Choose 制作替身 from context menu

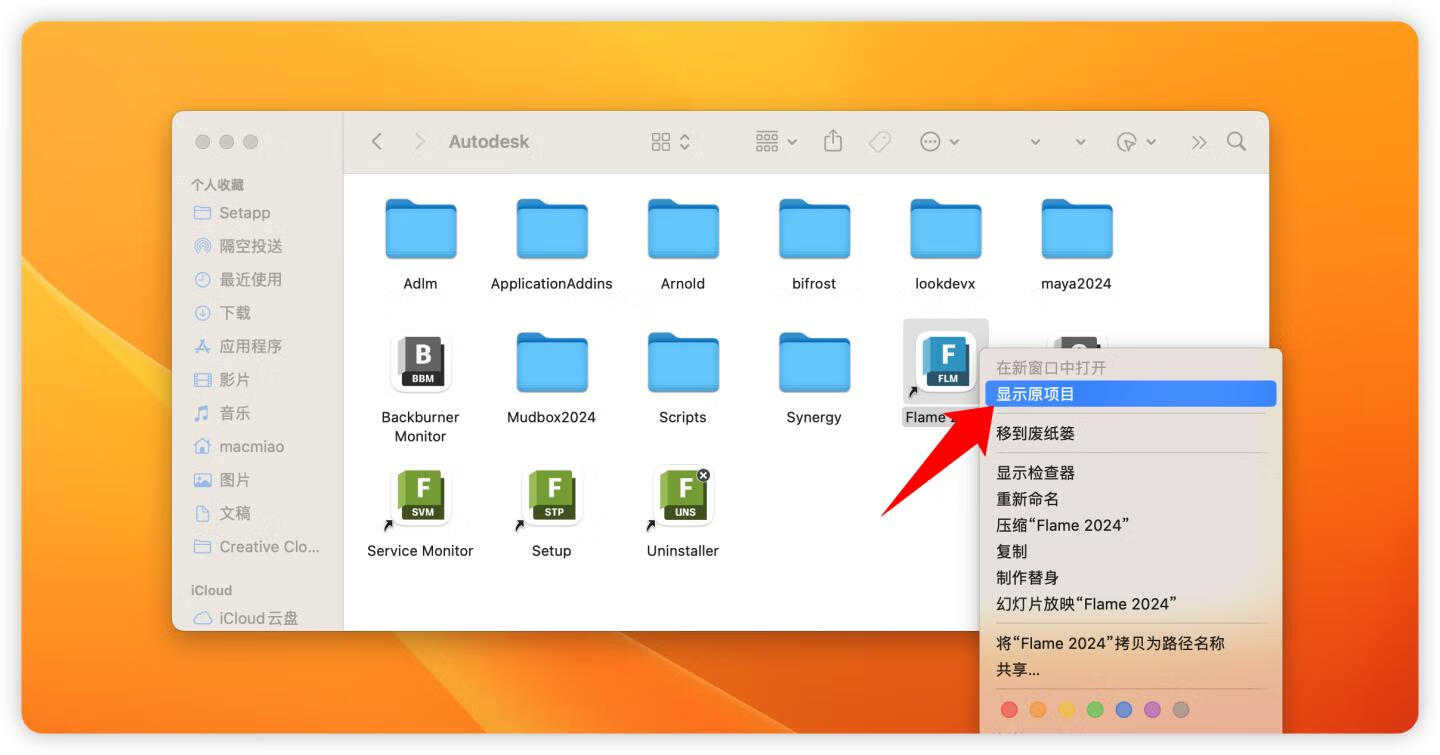click(x=1131, y=578)
